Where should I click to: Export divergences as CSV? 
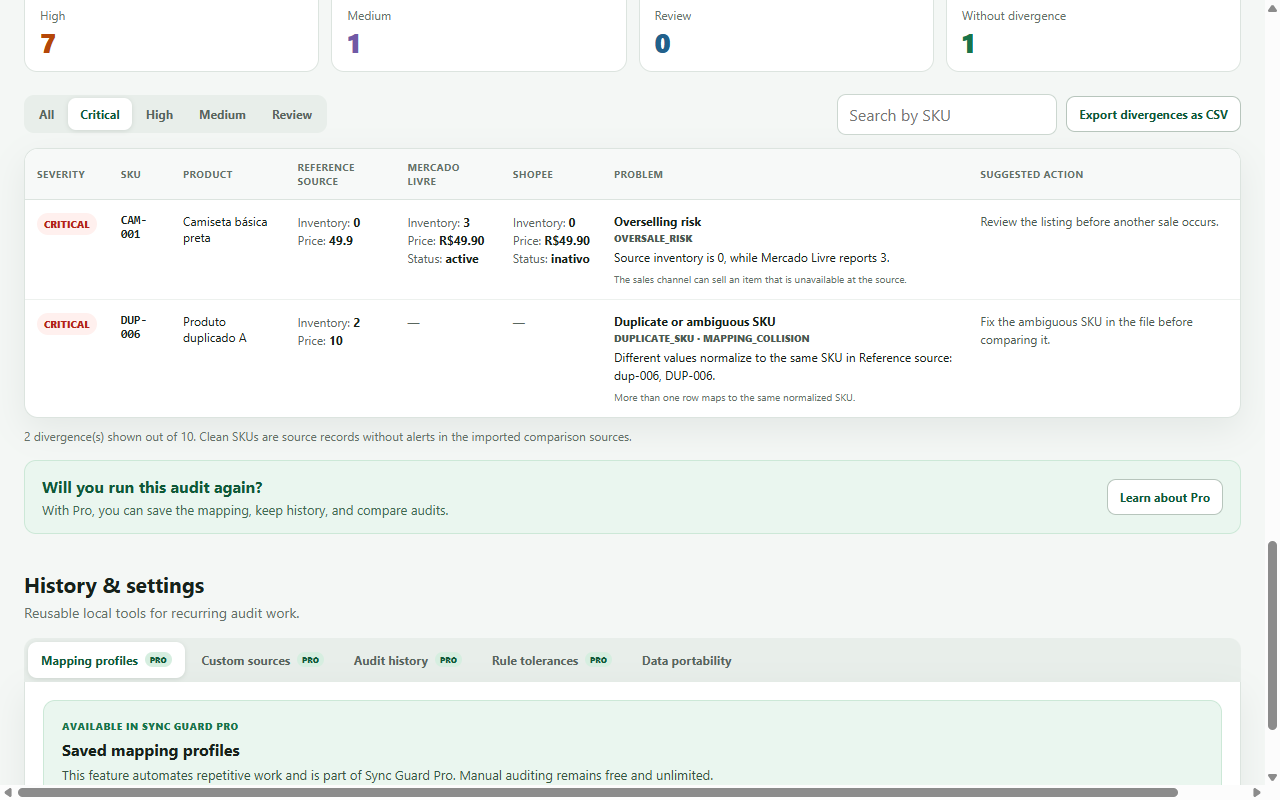pyautogui.click(x=1153, y=115)
